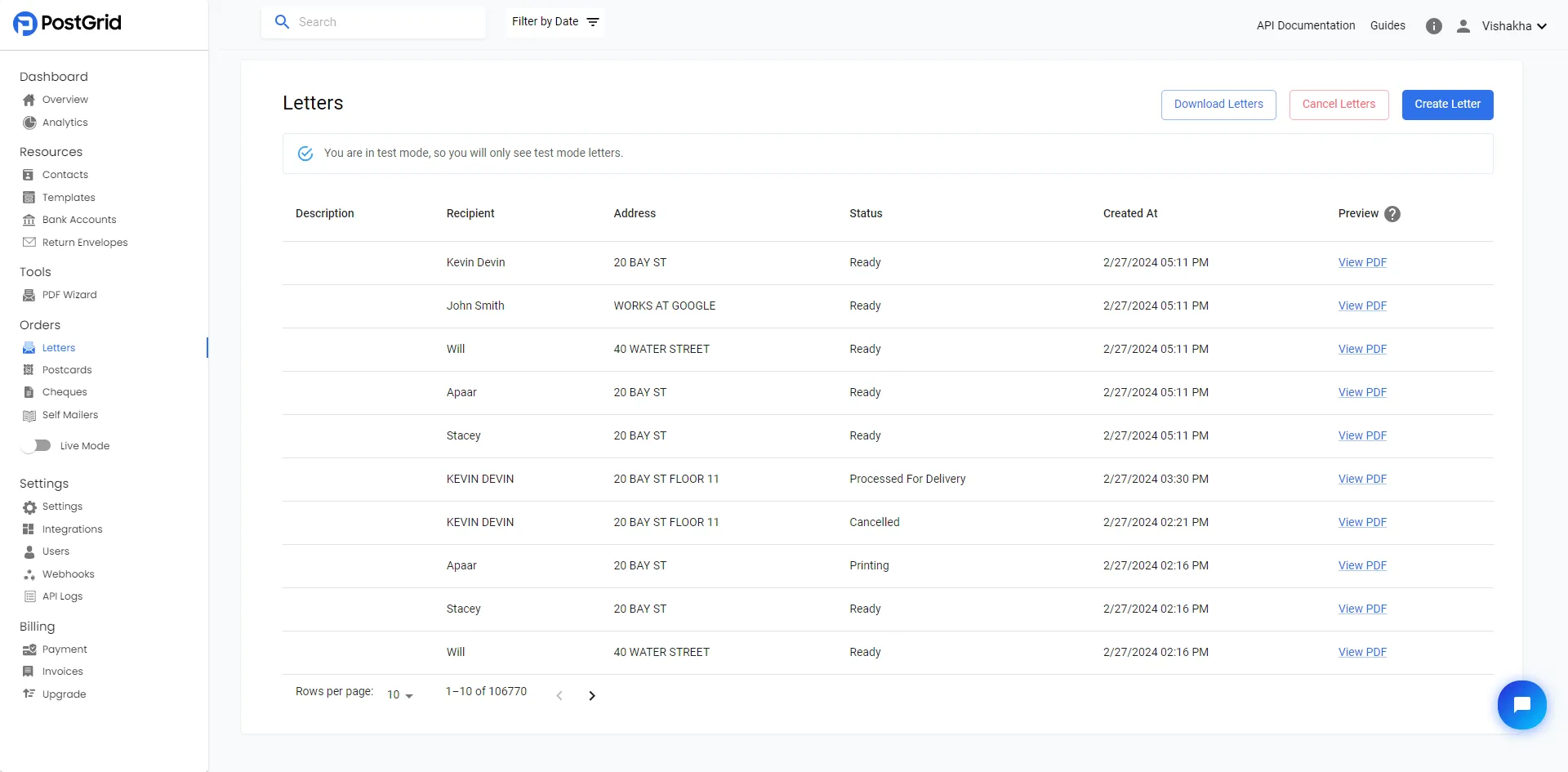The height and width of the screenshot is (772, 1568).
Task: Click the Create Letter button
Action: pyautogui.click(x=1447, y=105)
